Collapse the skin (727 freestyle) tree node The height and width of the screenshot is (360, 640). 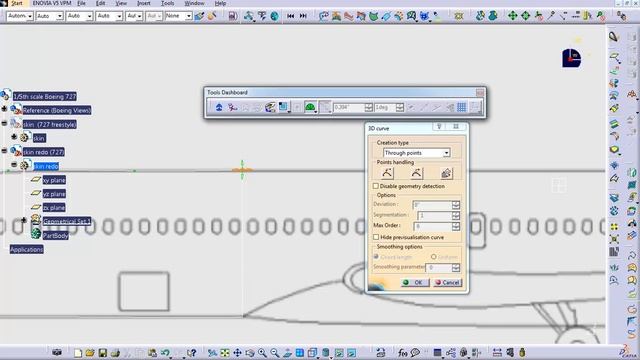point(4,123)
